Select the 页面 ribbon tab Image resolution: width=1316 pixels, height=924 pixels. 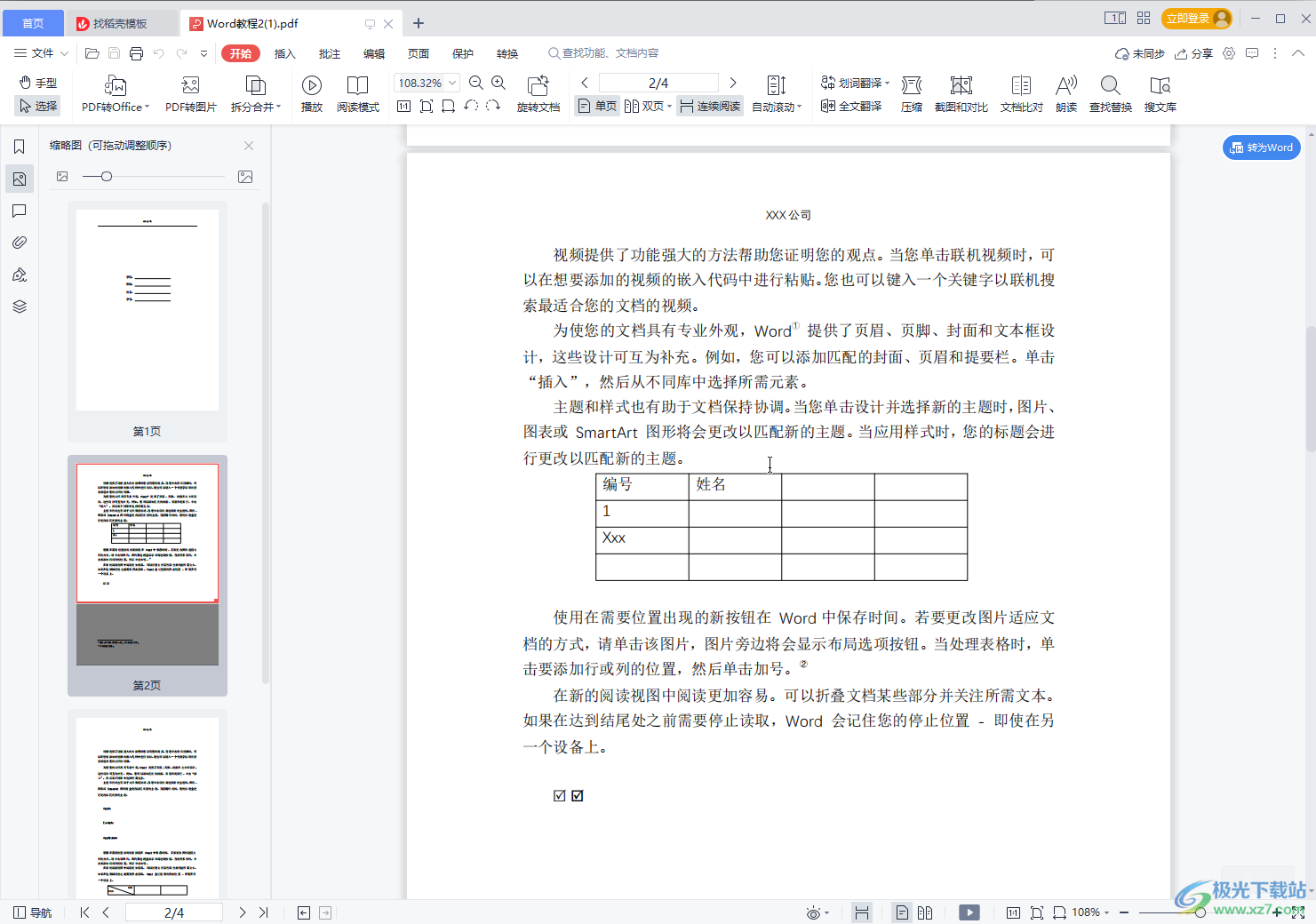[x=419, y=53]
